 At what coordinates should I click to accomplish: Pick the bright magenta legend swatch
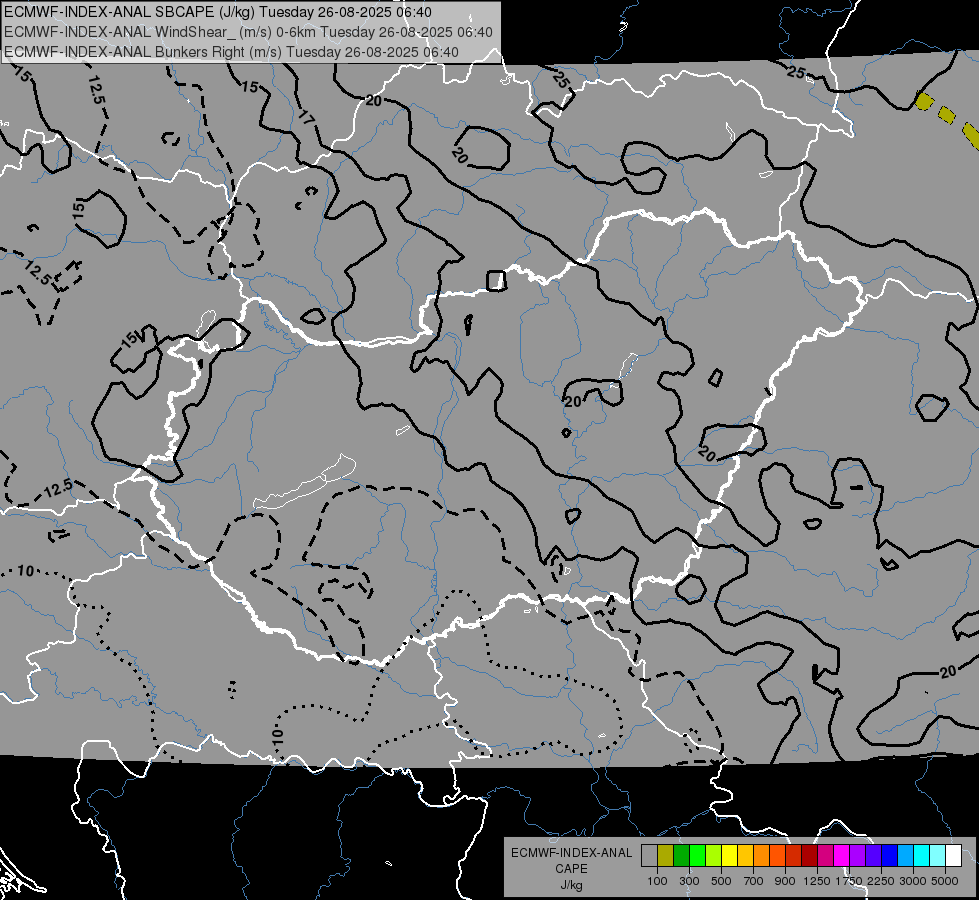[842, 856]
